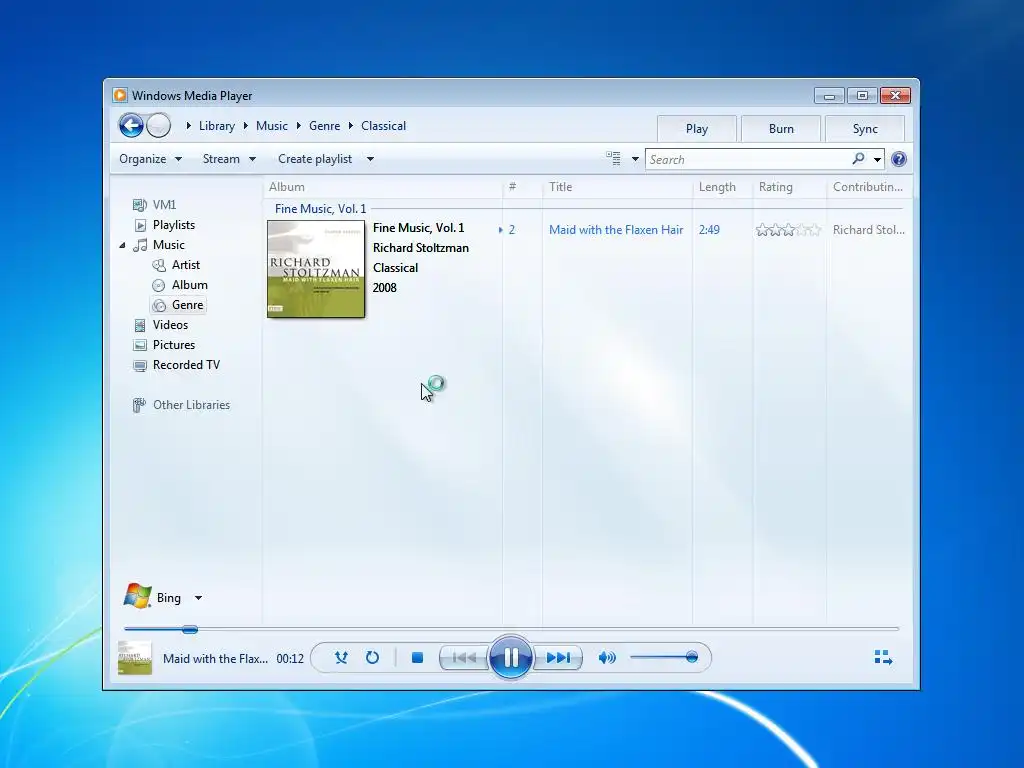Viewport: 1024px width, 768px height.
Task: Open the Organize dropdown menu
Action: pyautogui.click(x=150, y=159)
